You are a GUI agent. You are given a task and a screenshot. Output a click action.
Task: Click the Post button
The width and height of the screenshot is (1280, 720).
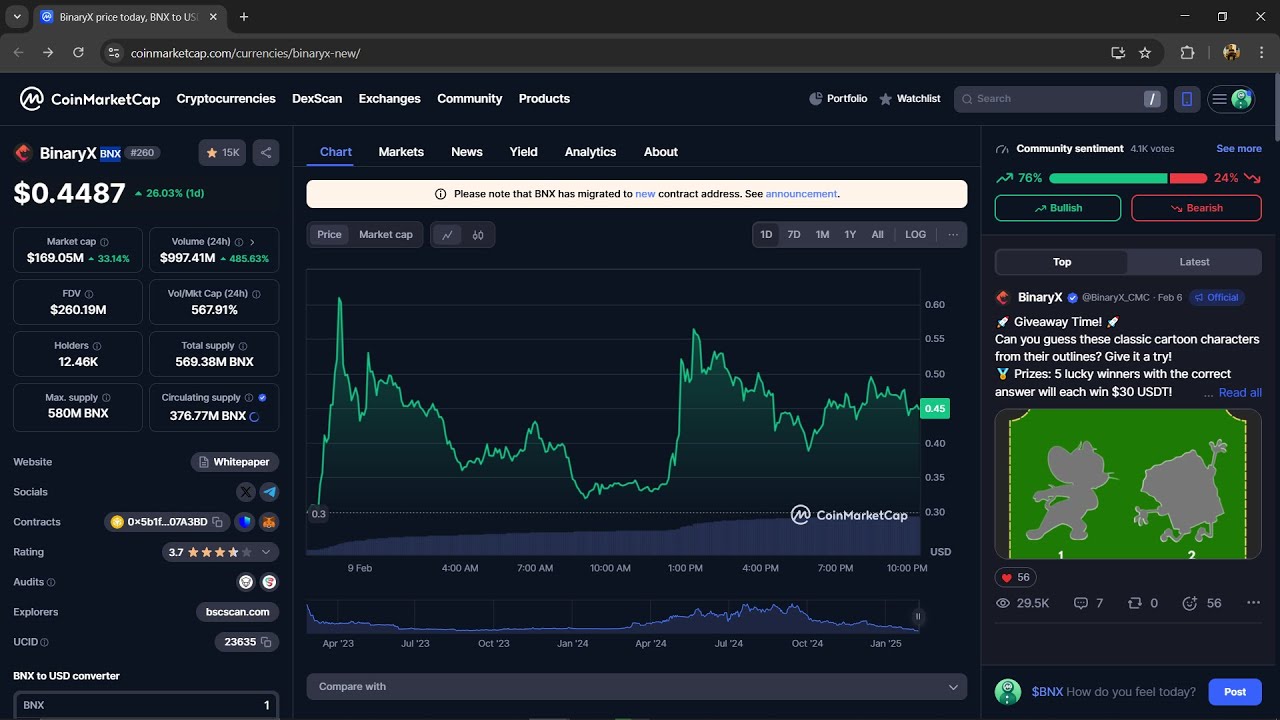(1235, 692)
